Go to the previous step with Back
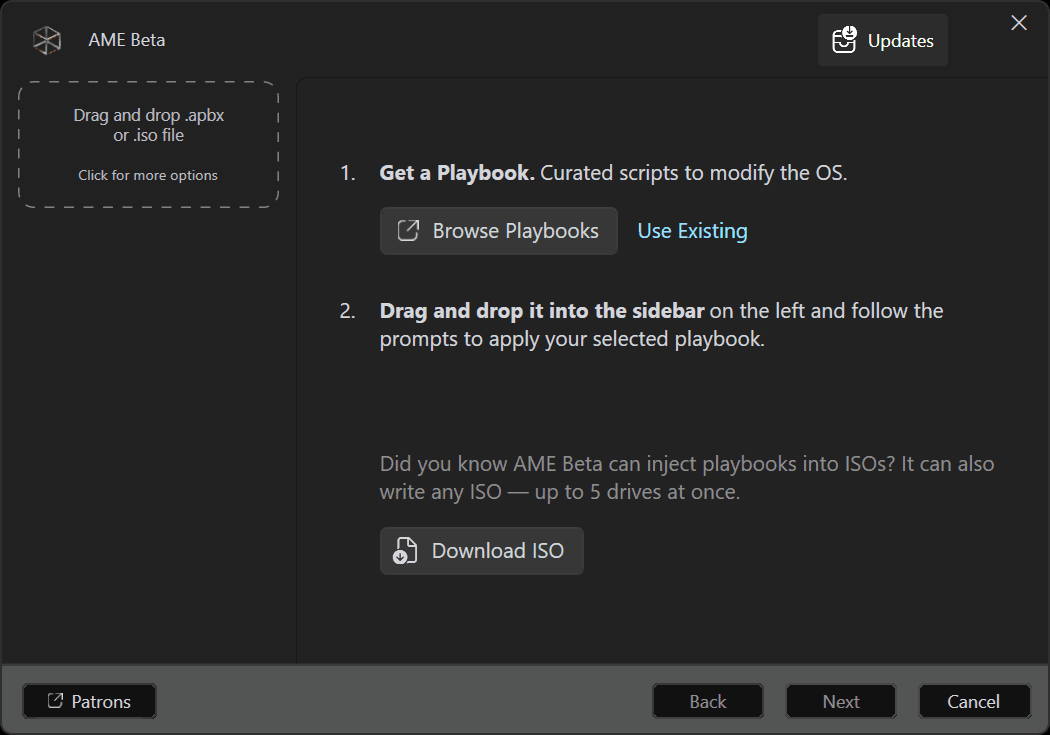 [708, 702]
